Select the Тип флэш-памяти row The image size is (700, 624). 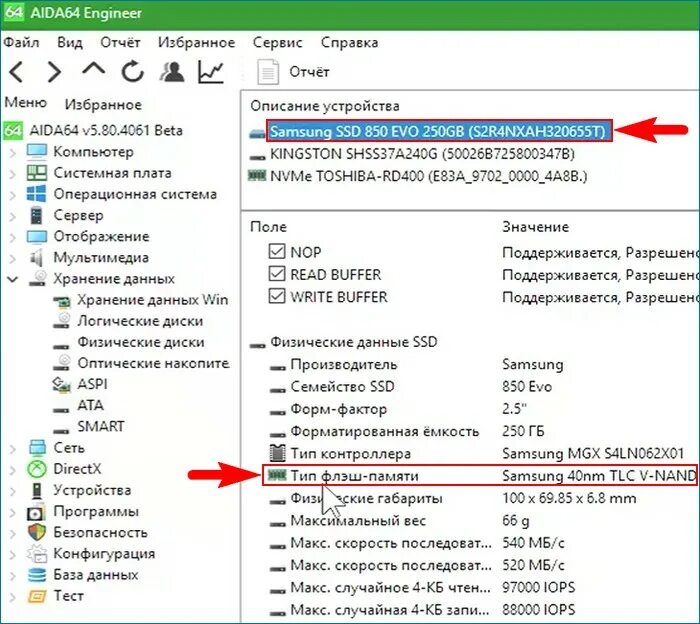(479, 476)
